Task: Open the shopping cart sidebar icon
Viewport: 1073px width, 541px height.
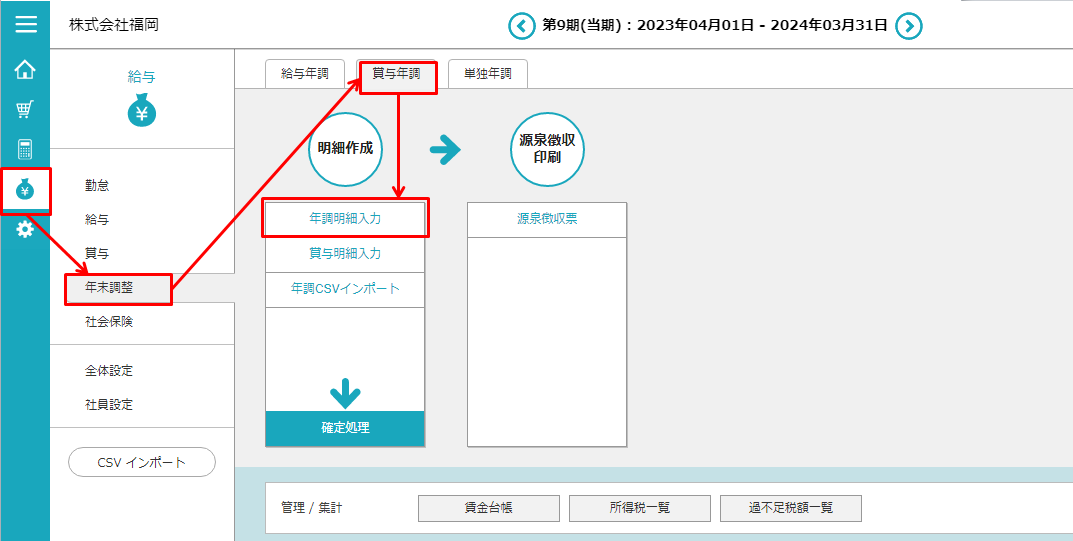Action: 25,110
